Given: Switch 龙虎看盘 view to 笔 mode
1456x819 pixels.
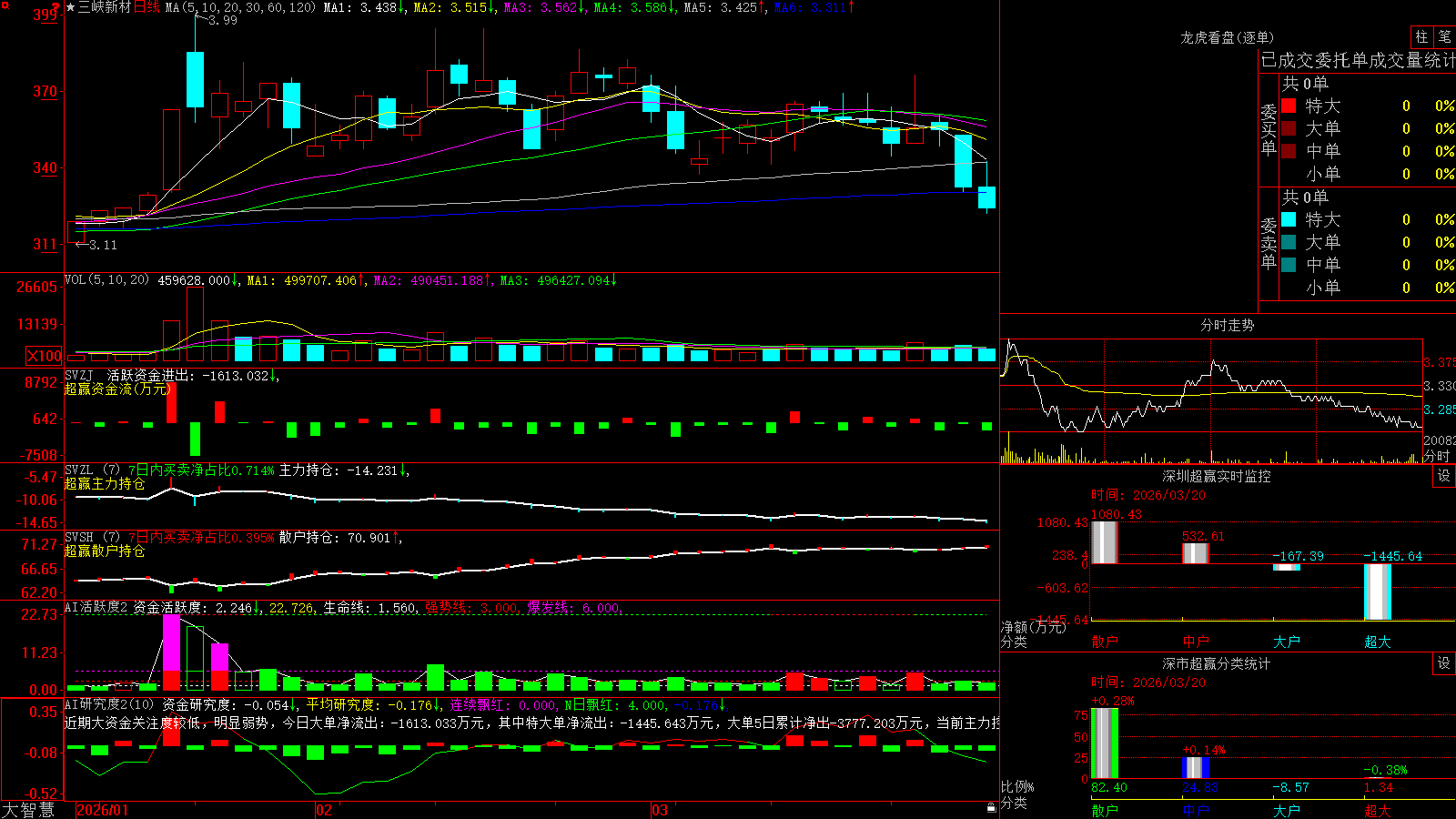Looking at the screenshot, I should [1445, 36].
